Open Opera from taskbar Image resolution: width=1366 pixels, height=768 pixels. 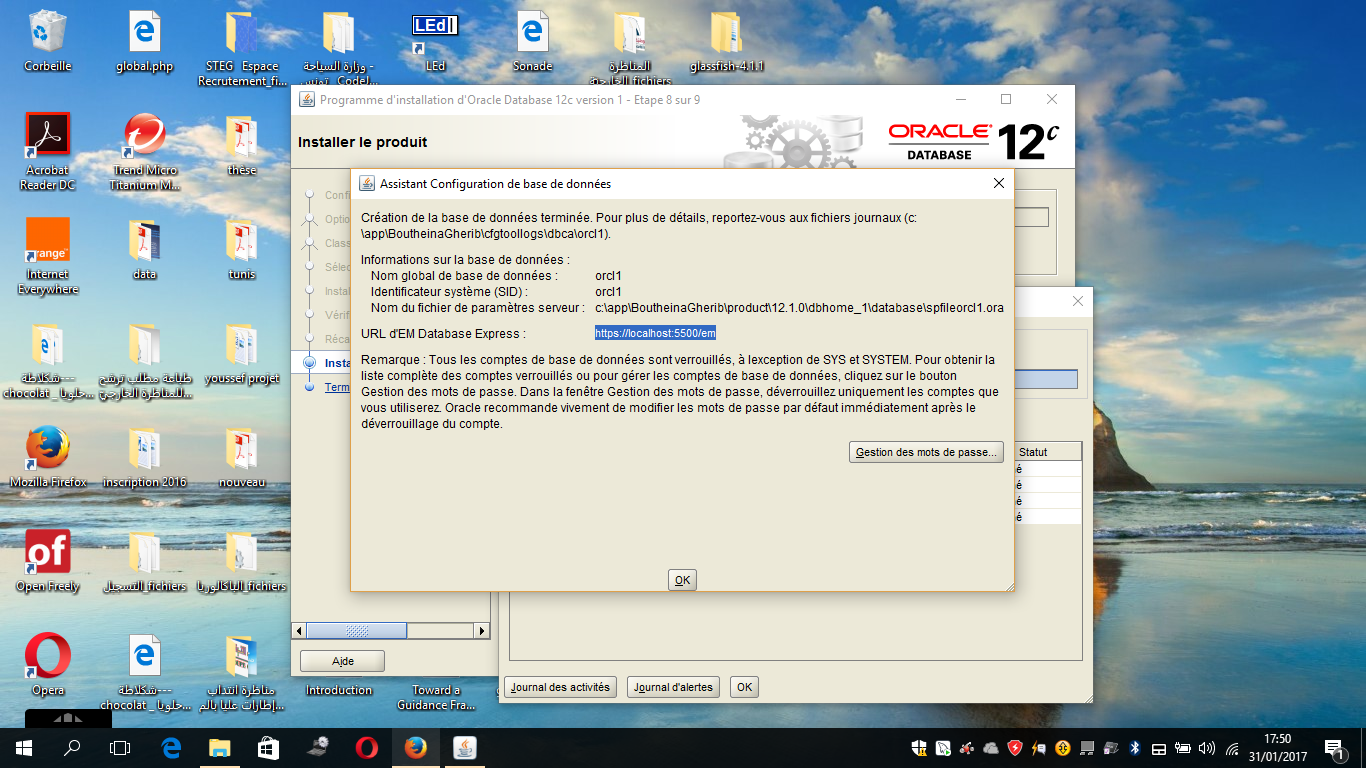(367, 747)
